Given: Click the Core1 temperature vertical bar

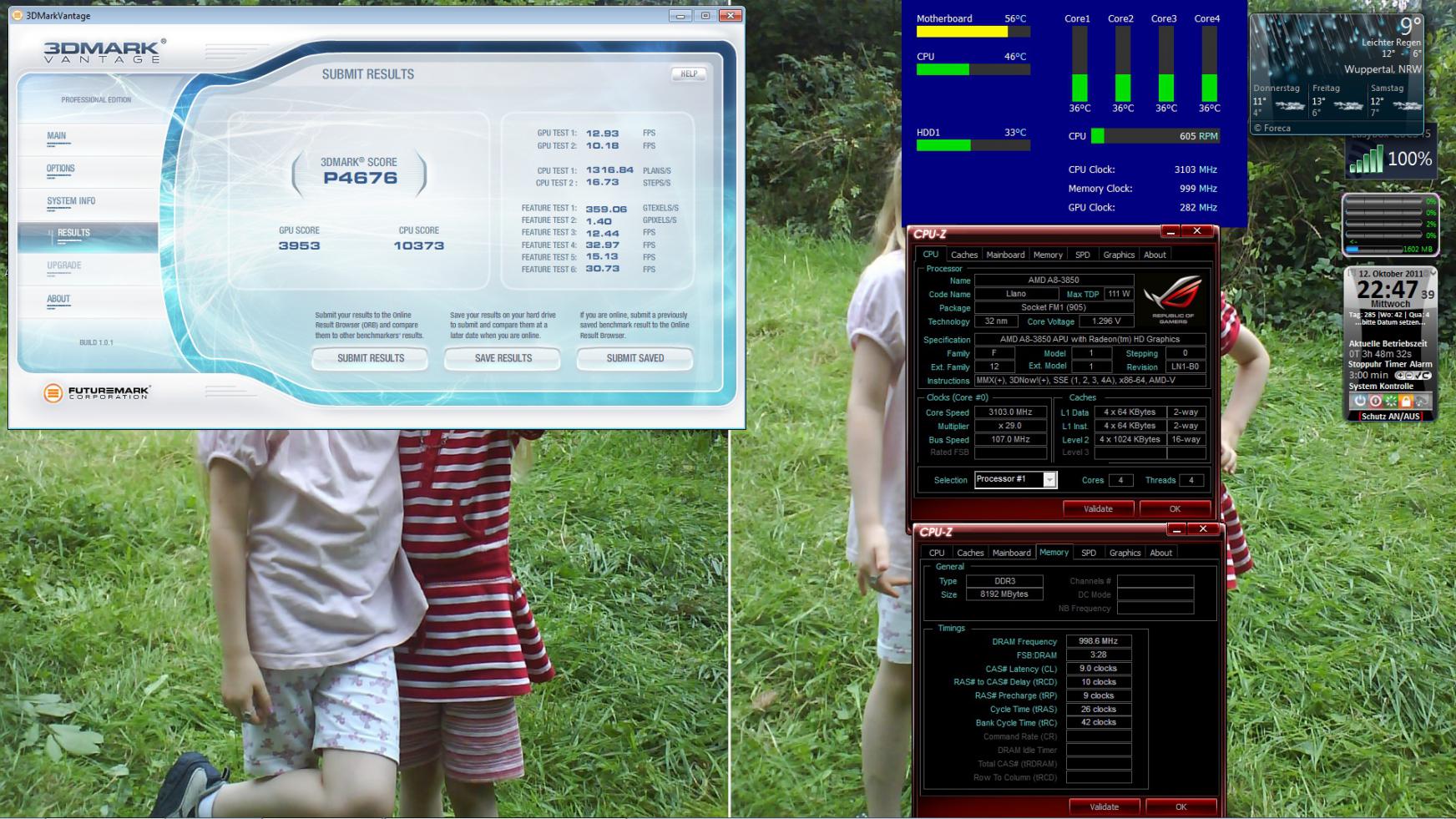Looking at the screenshot, I should (x=1079, y=63).
